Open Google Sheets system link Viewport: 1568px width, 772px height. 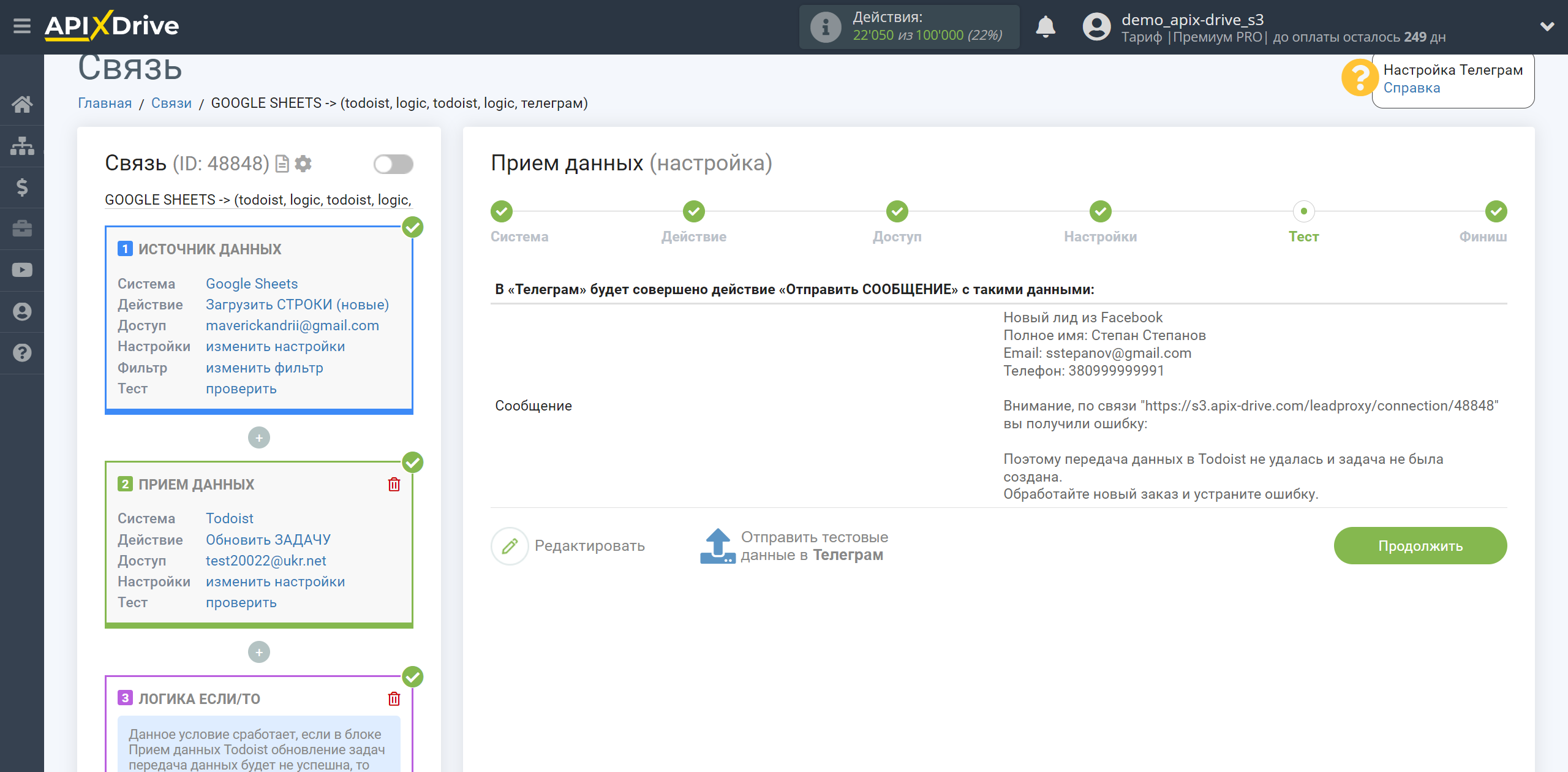pyautogui.click(x=252, y=284)
